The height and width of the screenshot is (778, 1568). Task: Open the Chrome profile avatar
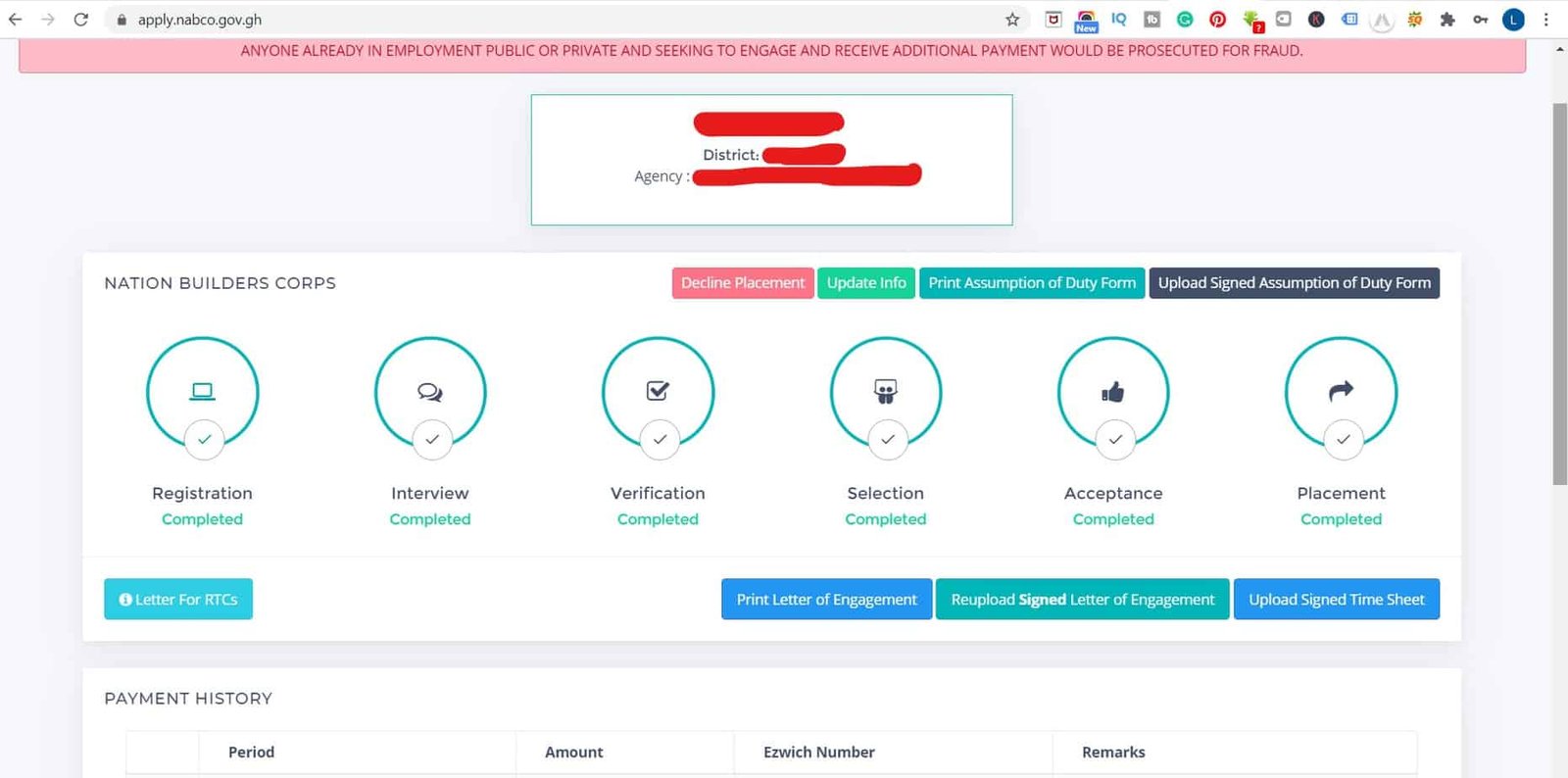(1514, 20)
